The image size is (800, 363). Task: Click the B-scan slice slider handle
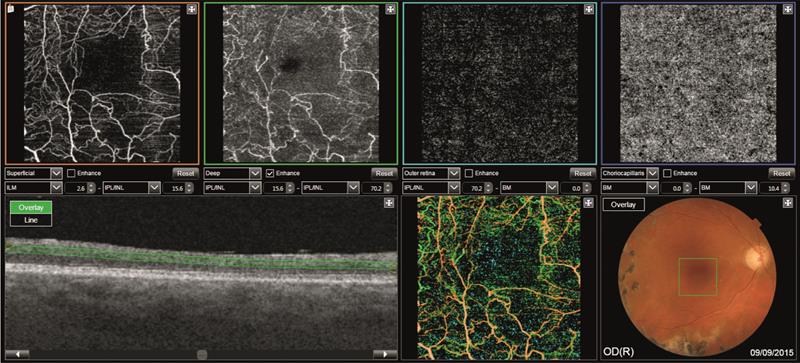(x=202, y=354)
